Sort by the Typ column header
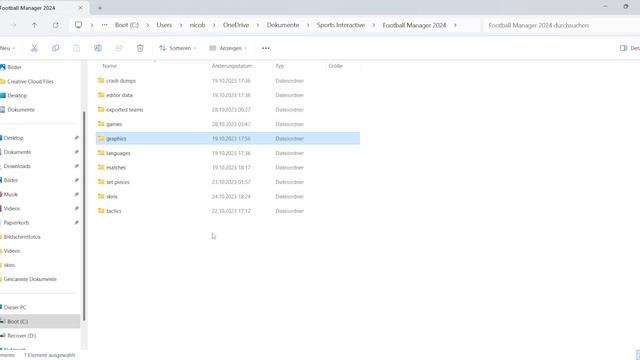This screenshot has width=640, height=360. click(x=280, y=66)
